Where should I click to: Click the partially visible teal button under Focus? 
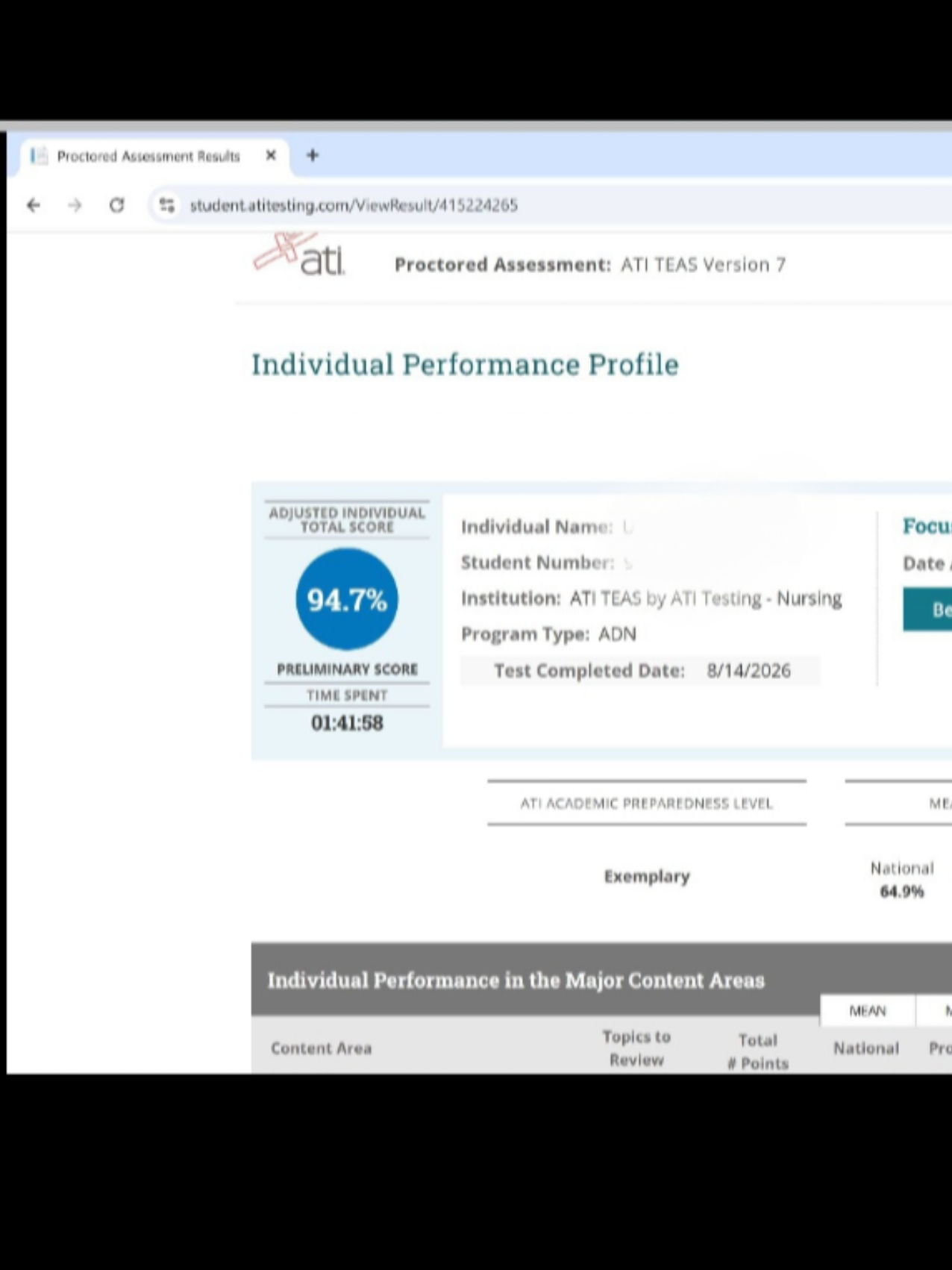pyautogui.click(x=927, y=610)
